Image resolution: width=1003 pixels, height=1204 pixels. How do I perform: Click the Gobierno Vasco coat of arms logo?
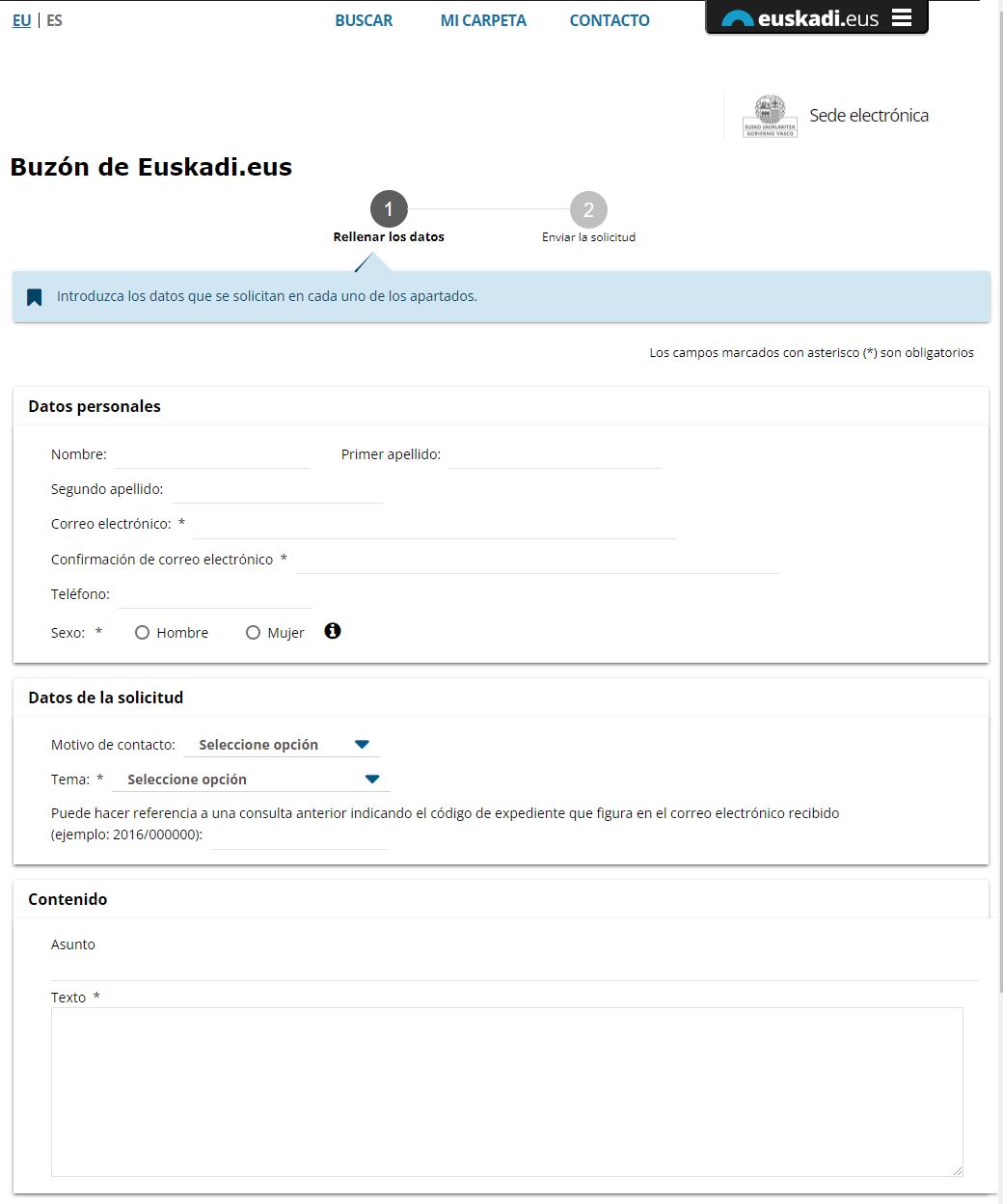(x=770, y=116)
